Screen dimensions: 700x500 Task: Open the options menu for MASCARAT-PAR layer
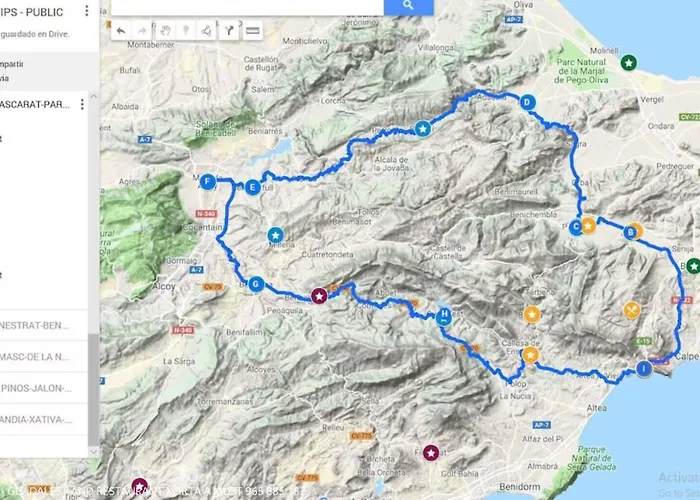[x=82, y=104]
